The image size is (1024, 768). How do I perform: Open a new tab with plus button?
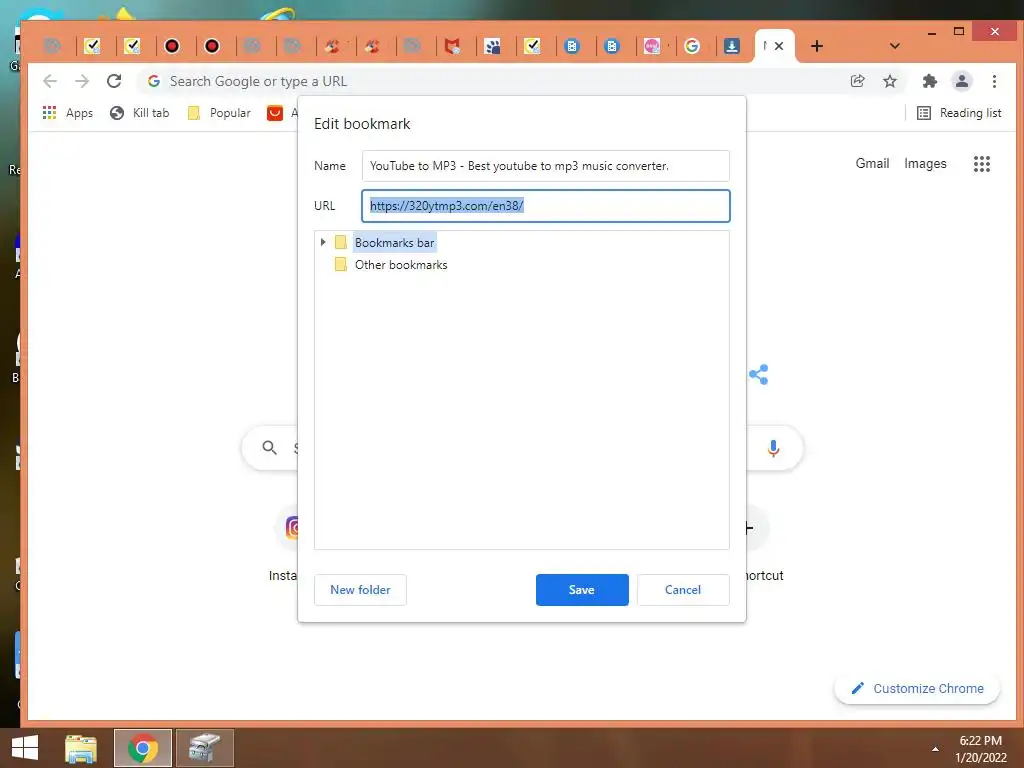pos(816,46)
